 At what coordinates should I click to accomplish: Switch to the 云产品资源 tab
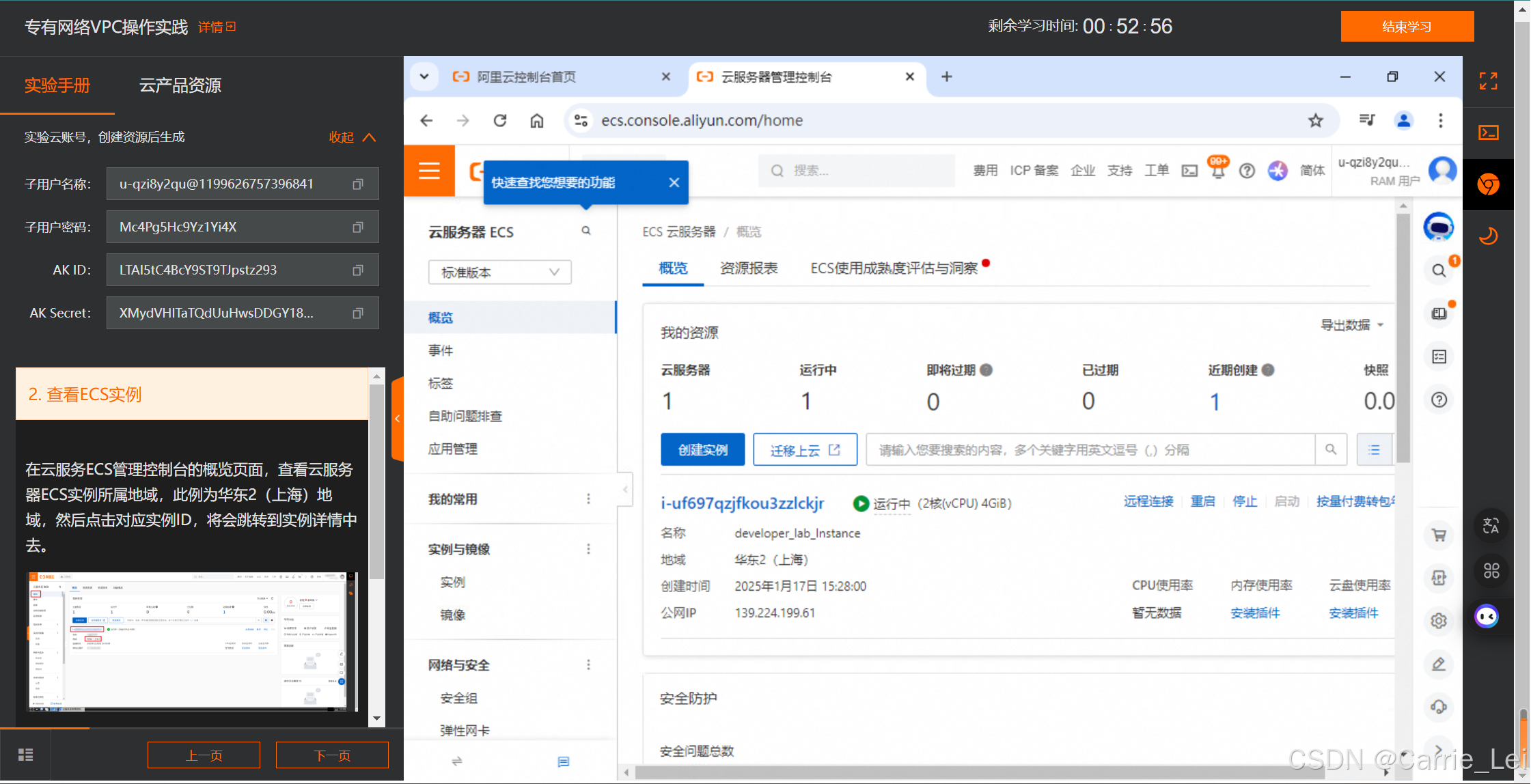click(180, 85)
